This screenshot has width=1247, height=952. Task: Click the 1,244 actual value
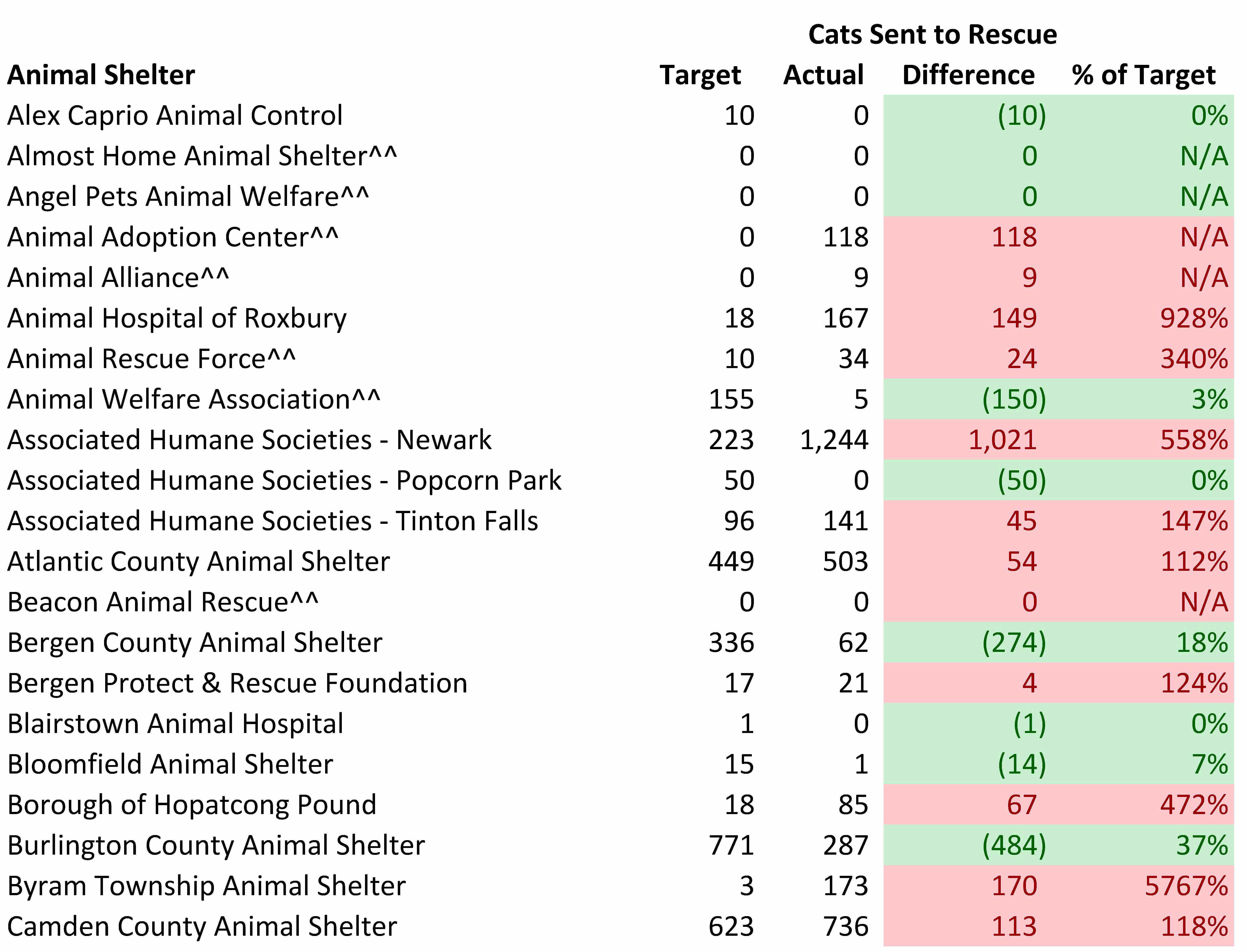coord(834,440)
